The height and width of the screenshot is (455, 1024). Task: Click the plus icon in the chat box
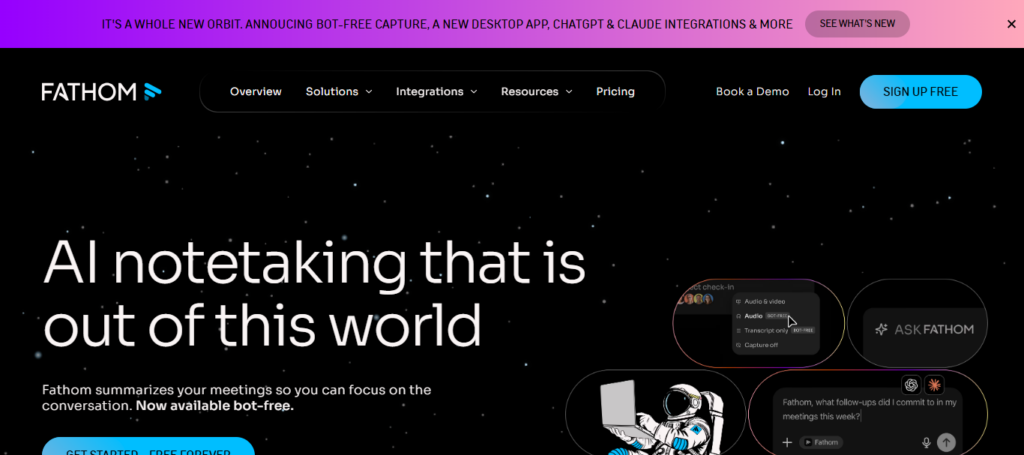point(787,443)
